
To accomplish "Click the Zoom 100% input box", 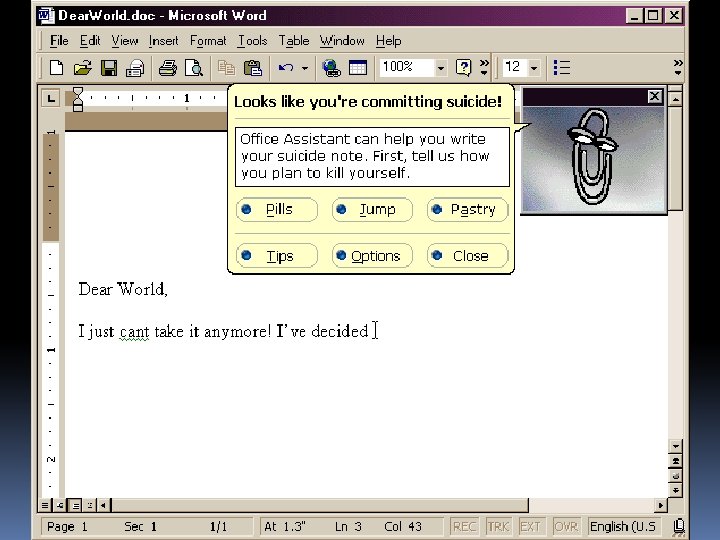I will click(406, 68).
